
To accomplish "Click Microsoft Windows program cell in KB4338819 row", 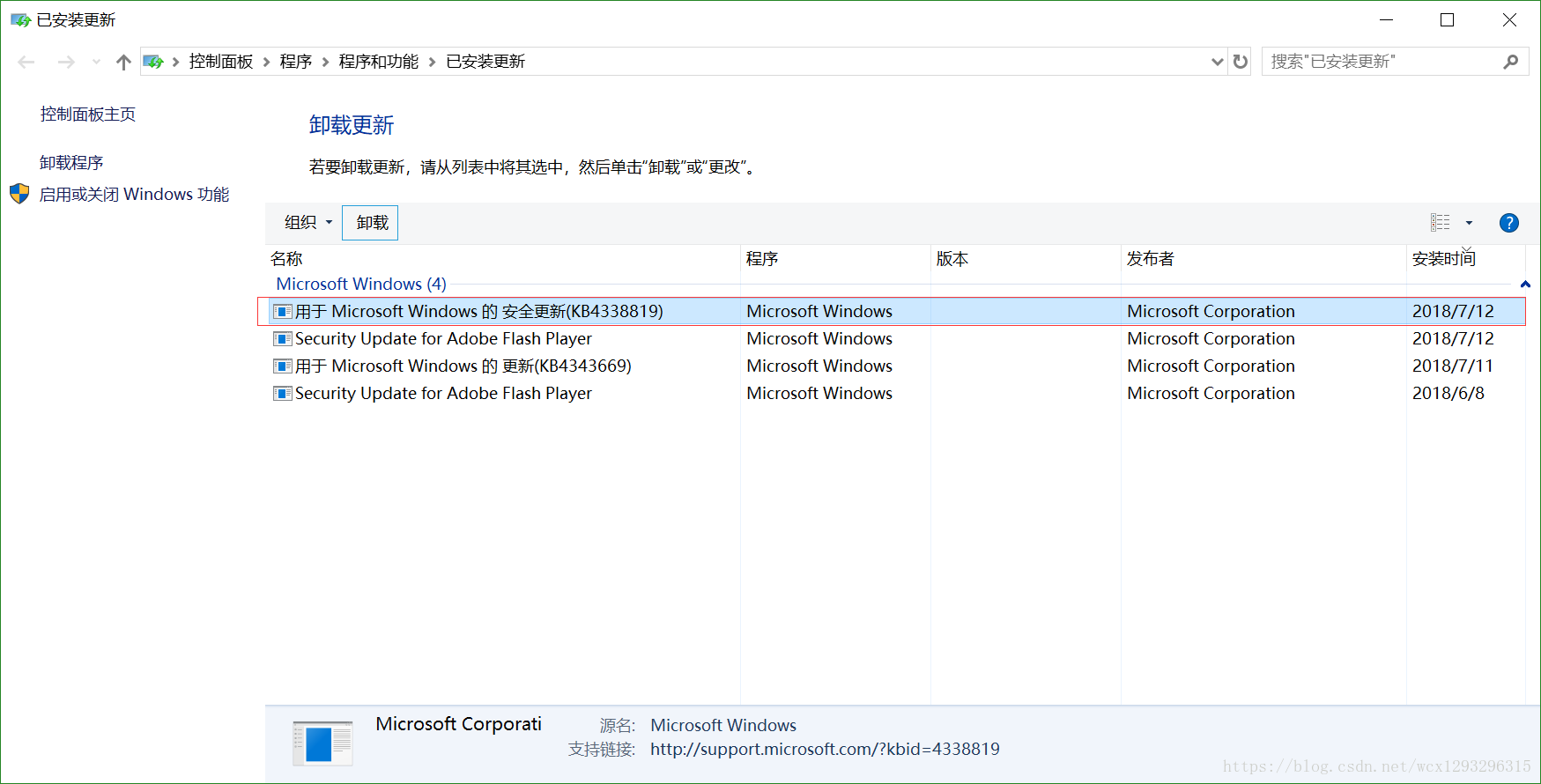I will pyautogui.click(x=819, y=311).
